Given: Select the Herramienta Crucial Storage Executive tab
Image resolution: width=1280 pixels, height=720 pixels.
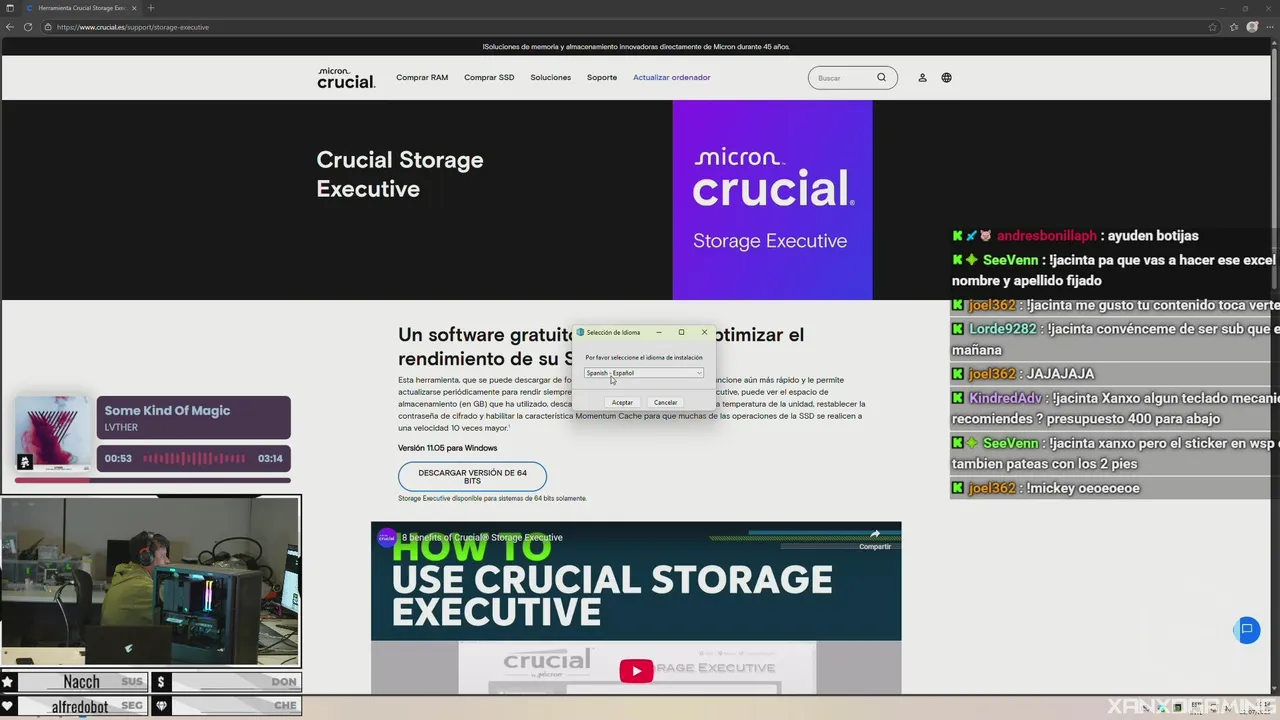Looking at the screenshot, I should [80, 8].
